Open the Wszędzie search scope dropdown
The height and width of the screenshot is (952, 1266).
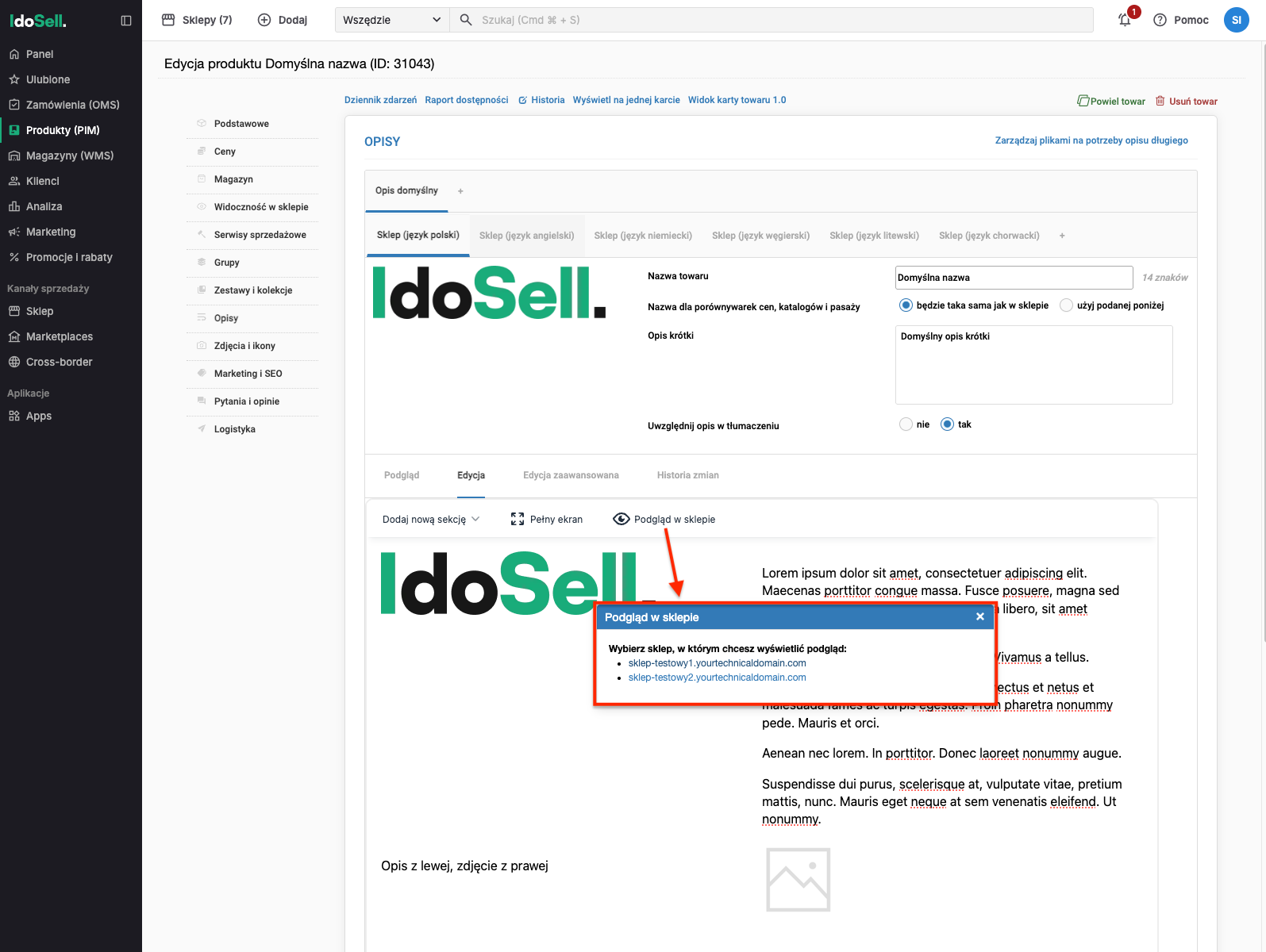[392, 20]
